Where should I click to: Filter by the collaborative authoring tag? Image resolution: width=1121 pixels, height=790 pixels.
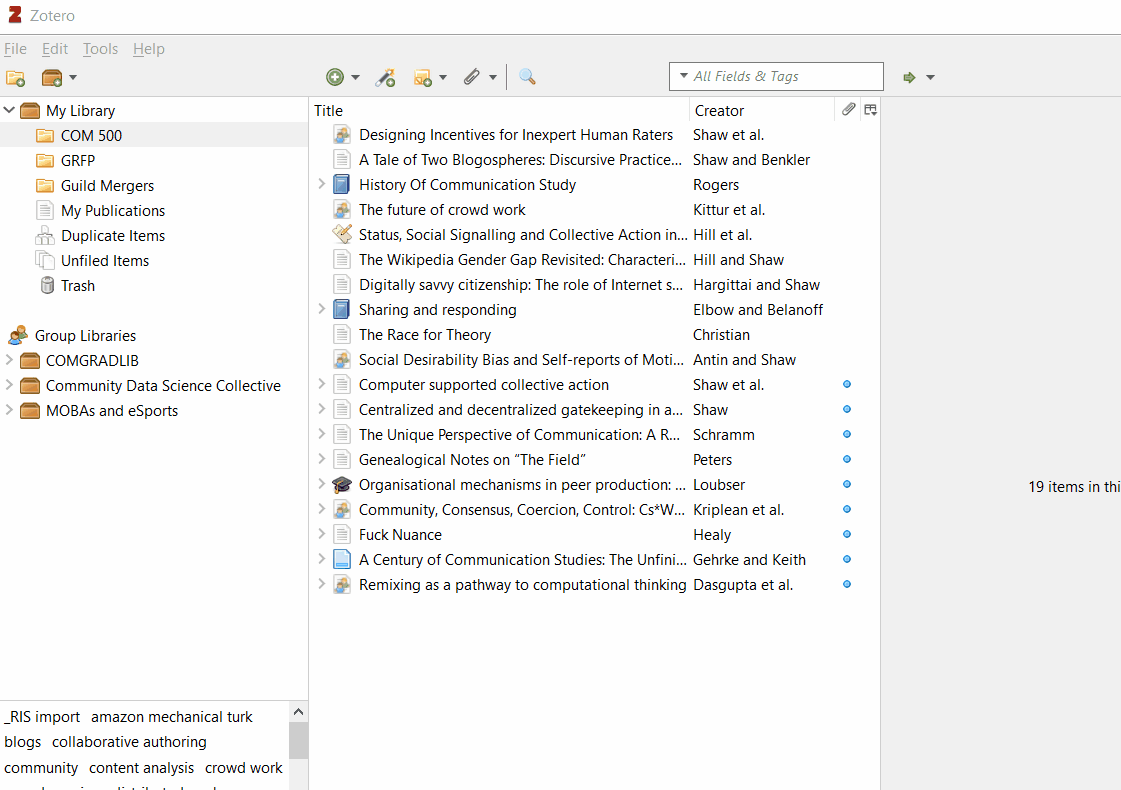(x=129, y=742)
